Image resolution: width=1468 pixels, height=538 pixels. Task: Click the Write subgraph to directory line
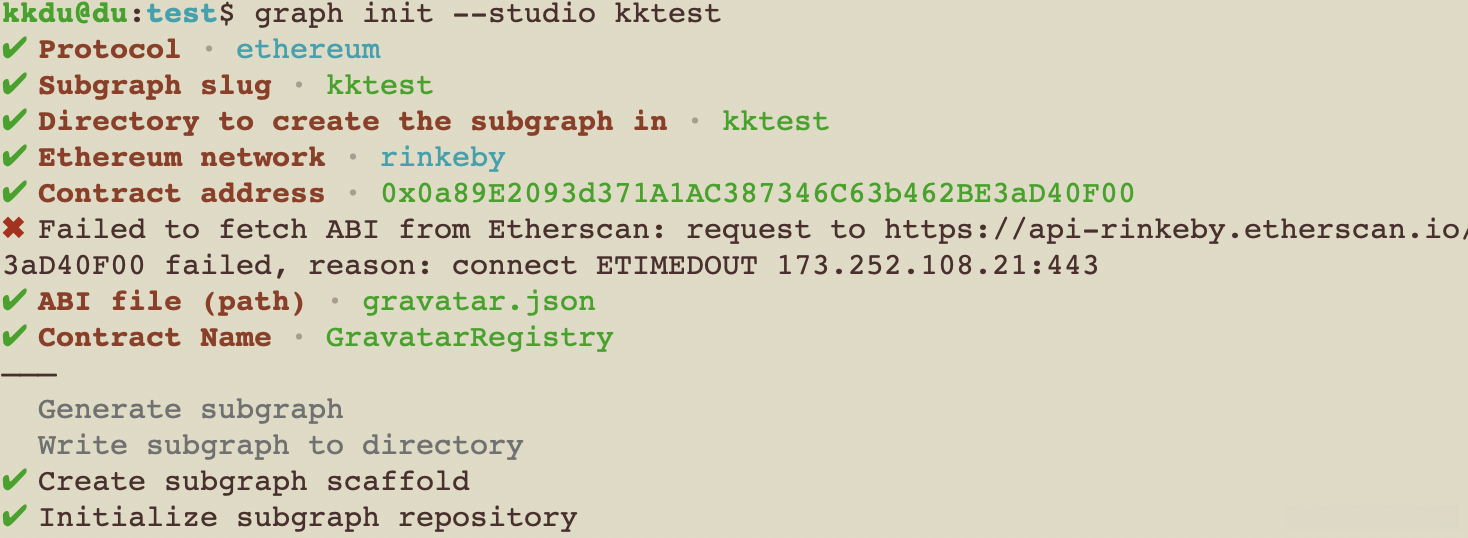(x=280, y=445)
